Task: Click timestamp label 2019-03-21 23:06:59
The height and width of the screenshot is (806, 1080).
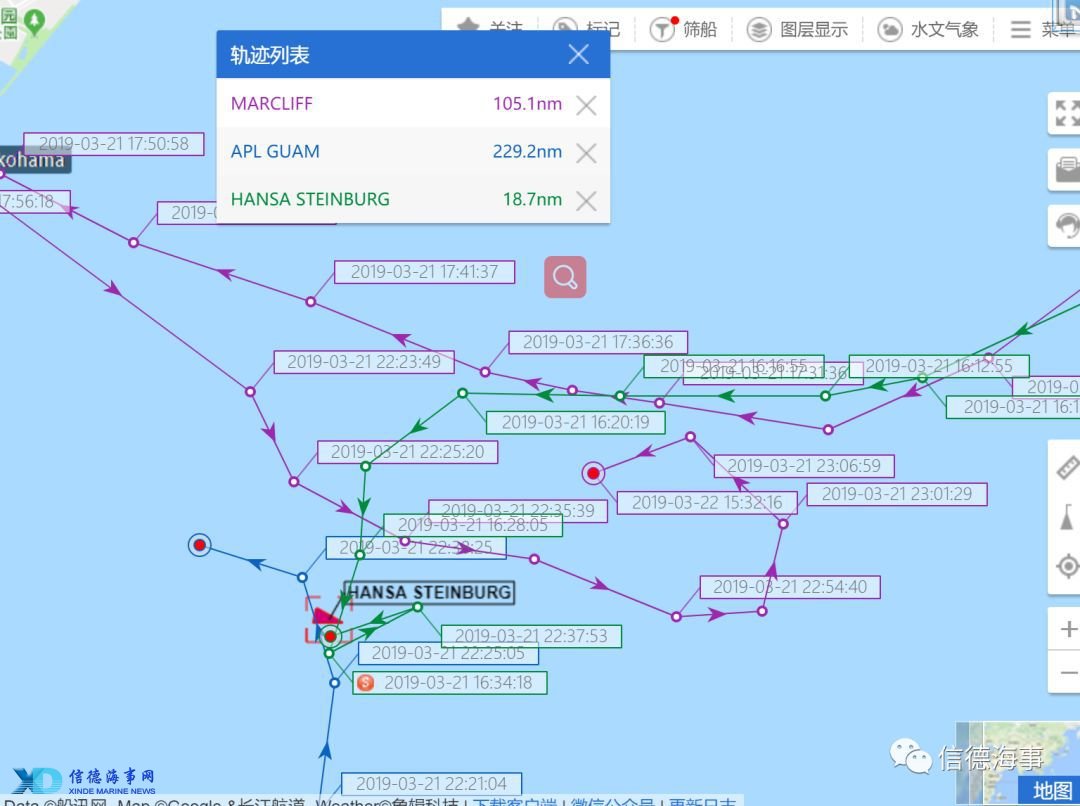Action: click(804, 466)
